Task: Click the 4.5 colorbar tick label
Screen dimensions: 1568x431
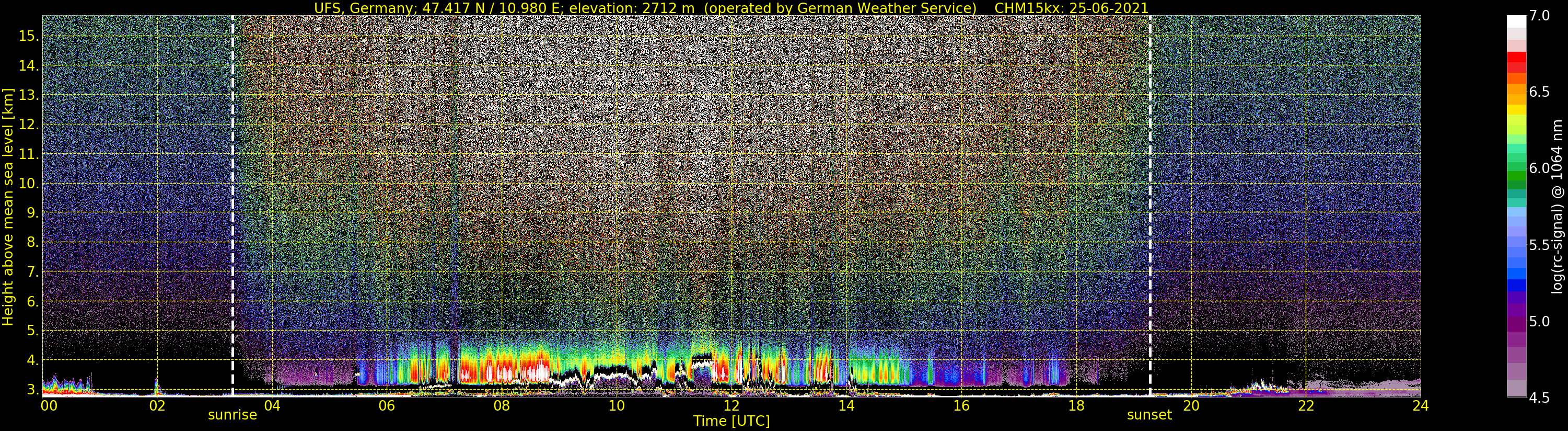Action: click(x=1539, y=398)
